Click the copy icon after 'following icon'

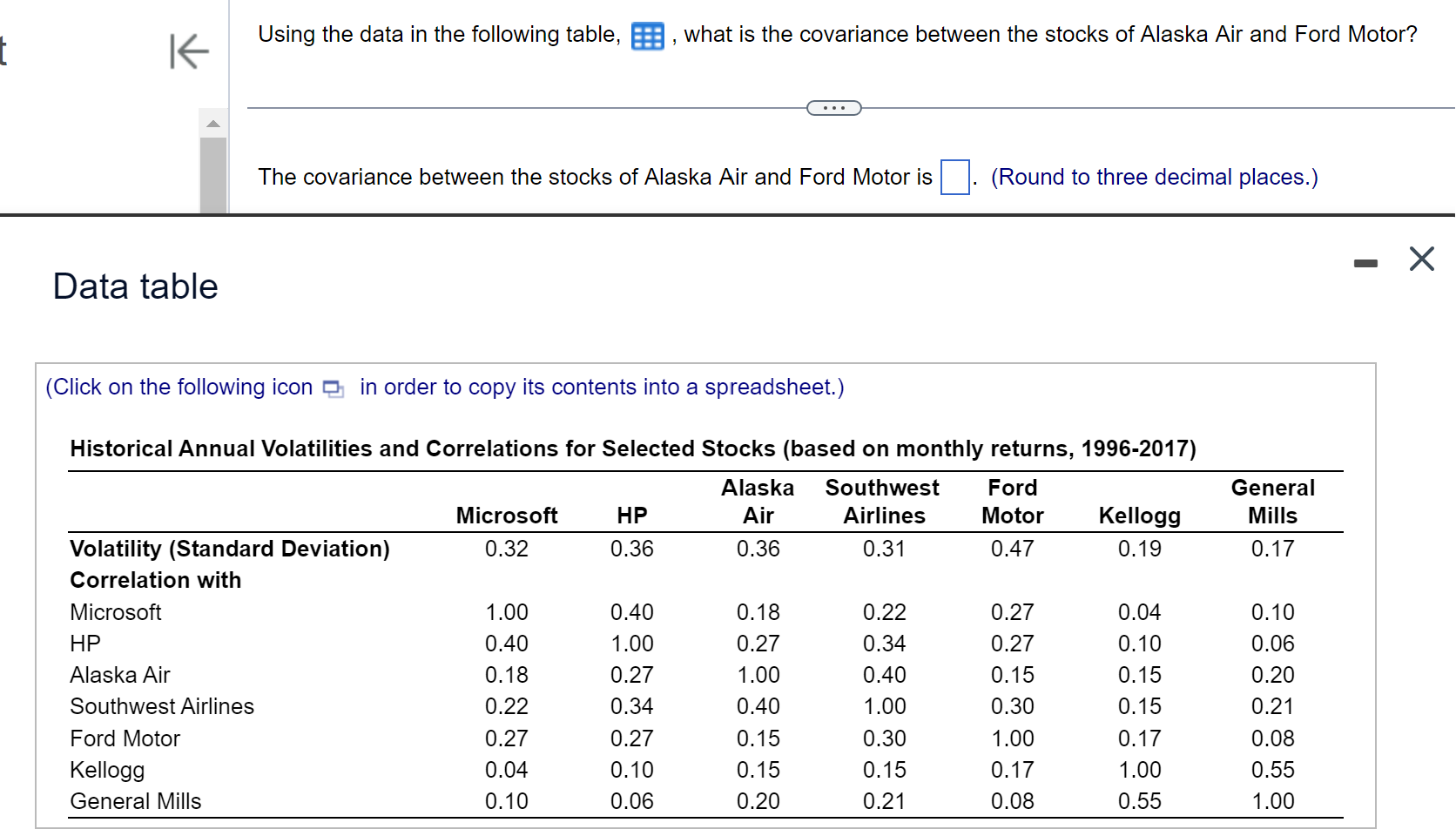click(332, 389)
